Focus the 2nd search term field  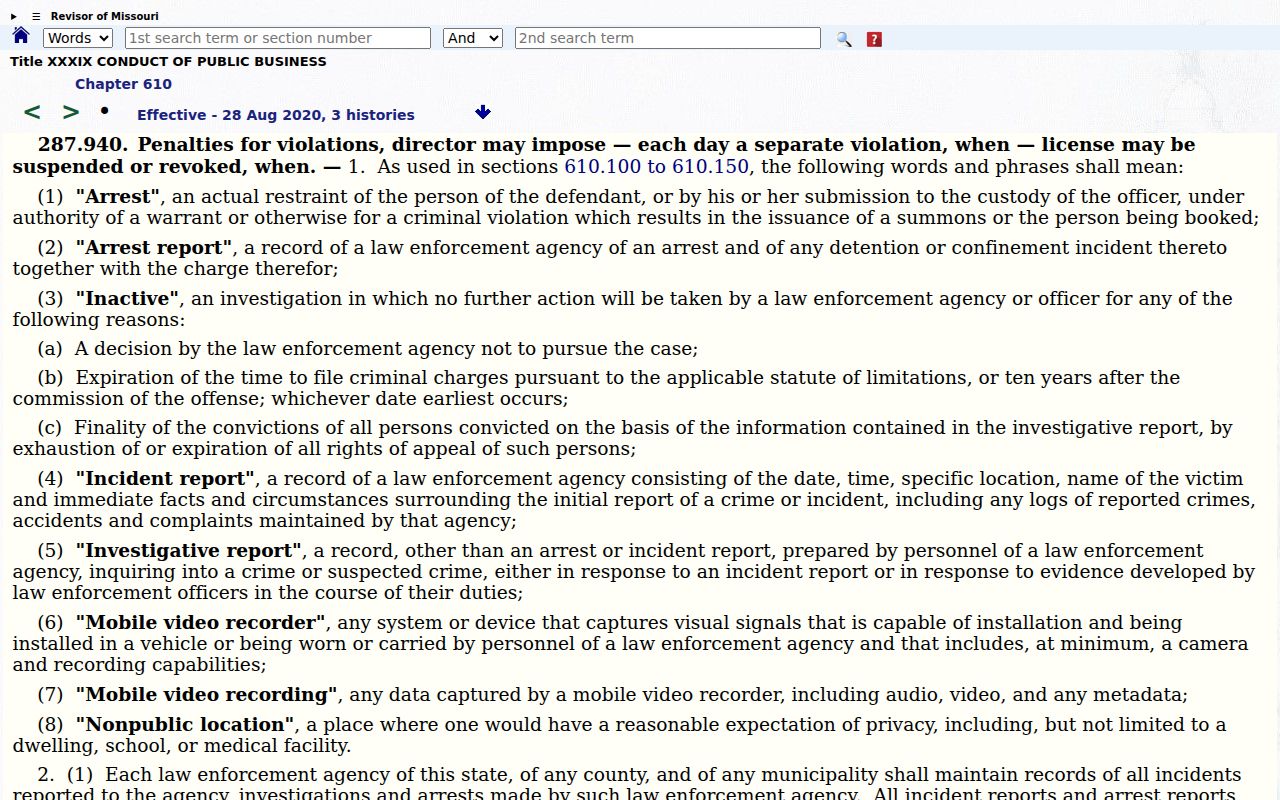click(668, 38)
